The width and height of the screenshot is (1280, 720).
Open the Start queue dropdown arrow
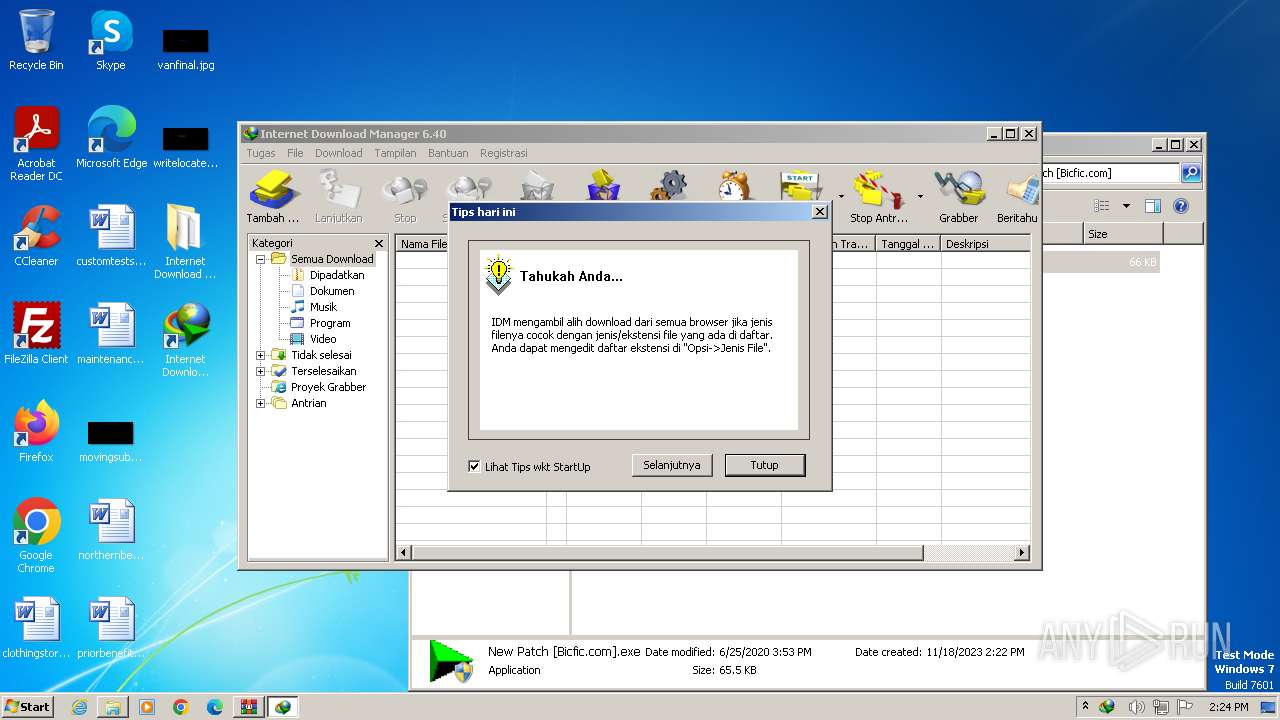coord(841,196)
